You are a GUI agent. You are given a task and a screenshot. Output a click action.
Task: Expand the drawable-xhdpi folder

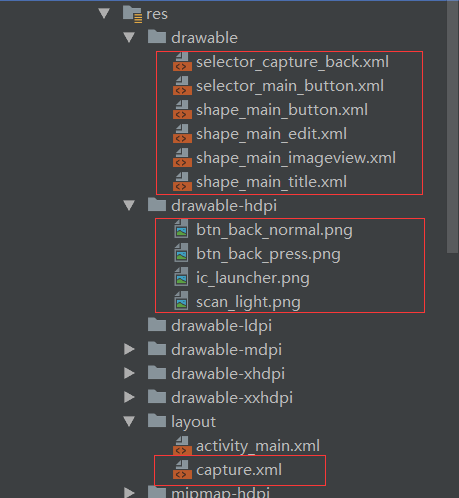tap(129, 373)
